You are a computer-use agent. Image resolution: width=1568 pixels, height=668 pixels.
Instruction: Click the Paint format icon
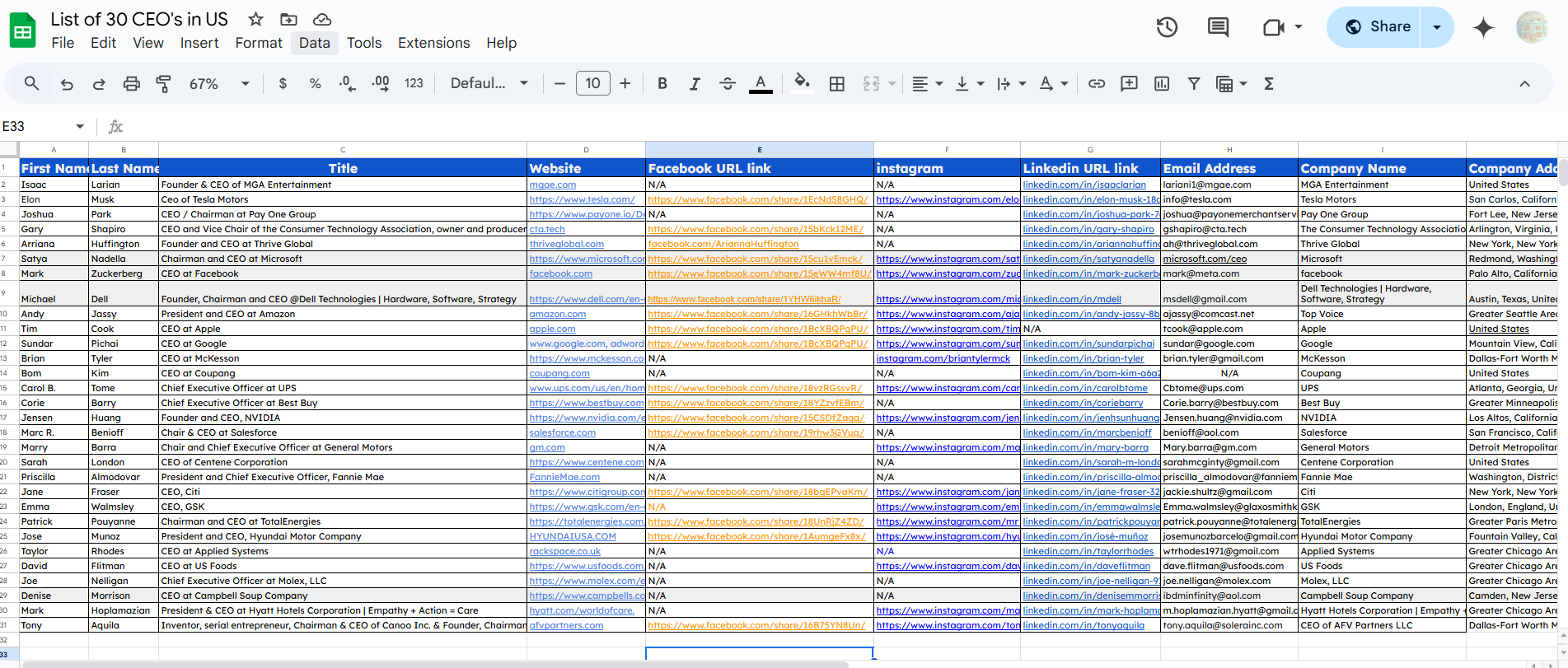163,84
